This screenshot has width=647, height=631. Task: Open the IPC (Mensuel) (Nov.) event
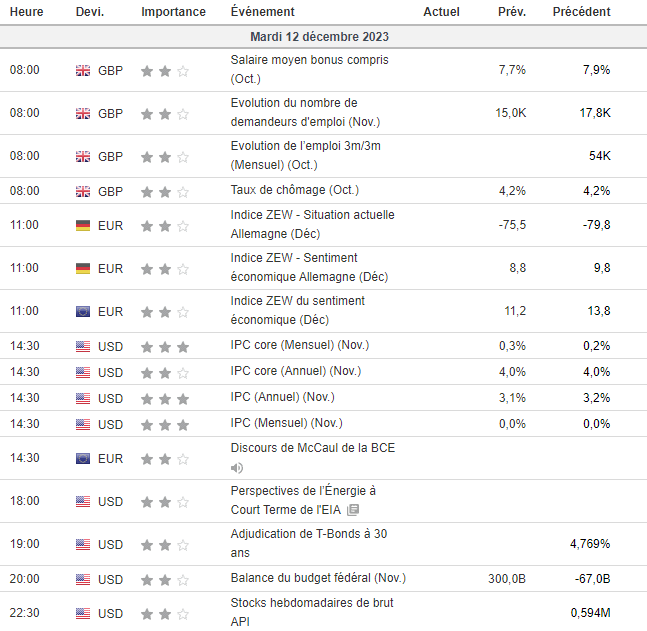coord(286,423)
